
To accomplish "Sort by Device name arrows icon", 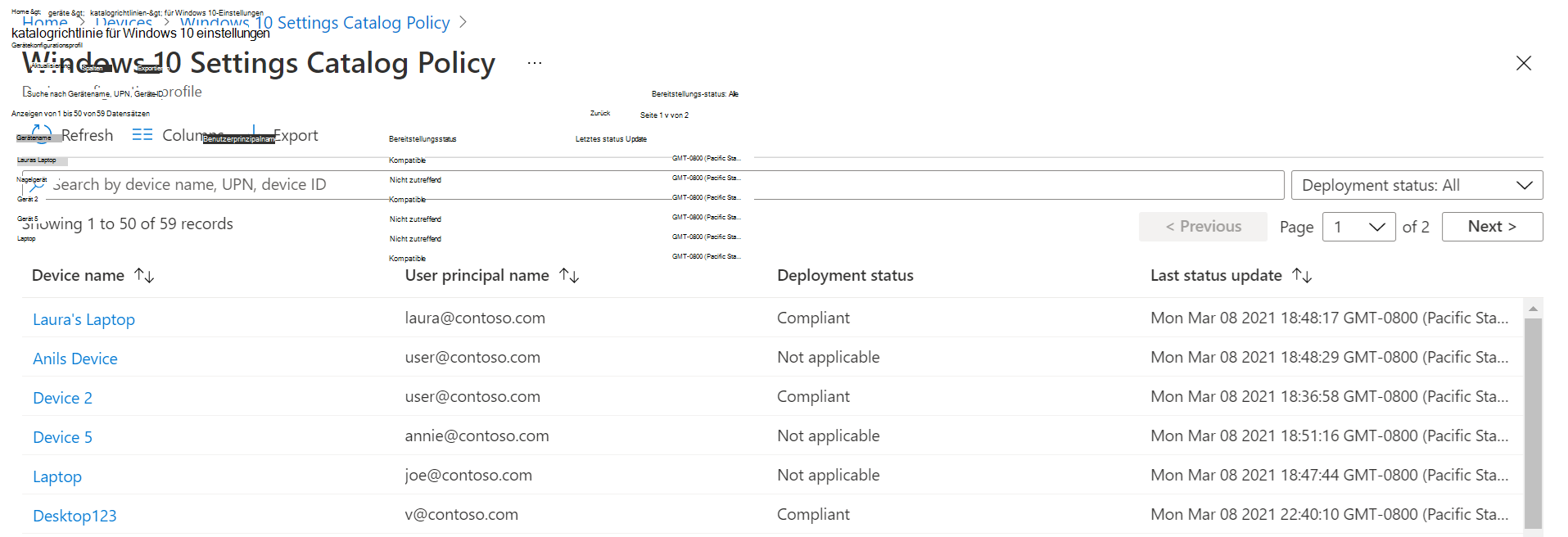I will 145,276.
